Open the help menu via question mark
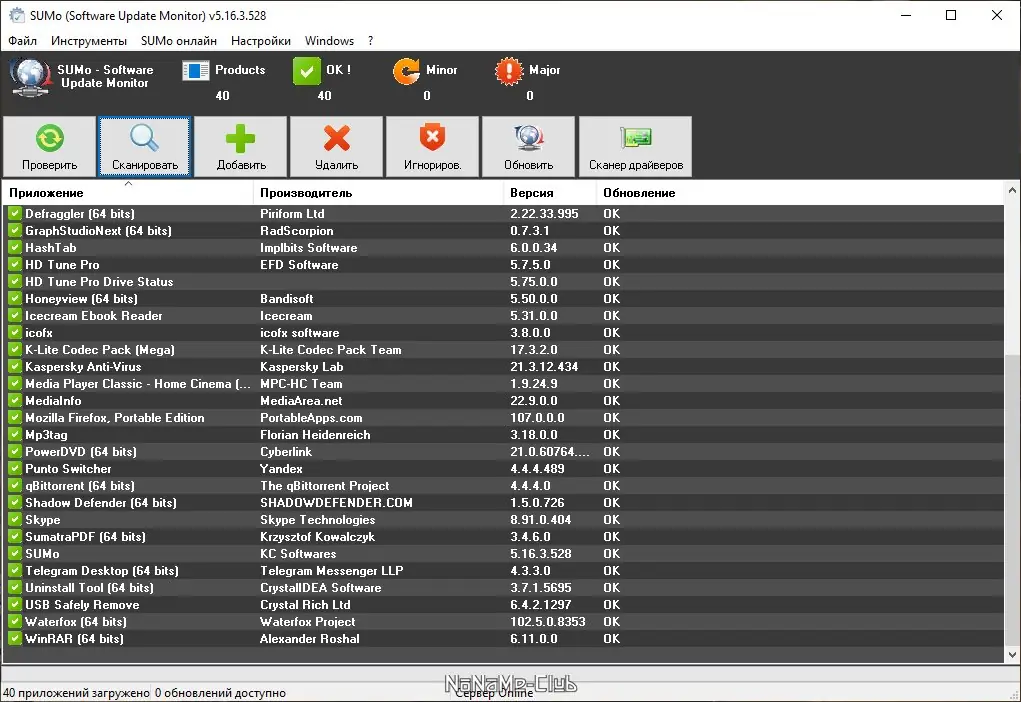The width and height of the screenshot is (1021, 702). coord(369,41)
